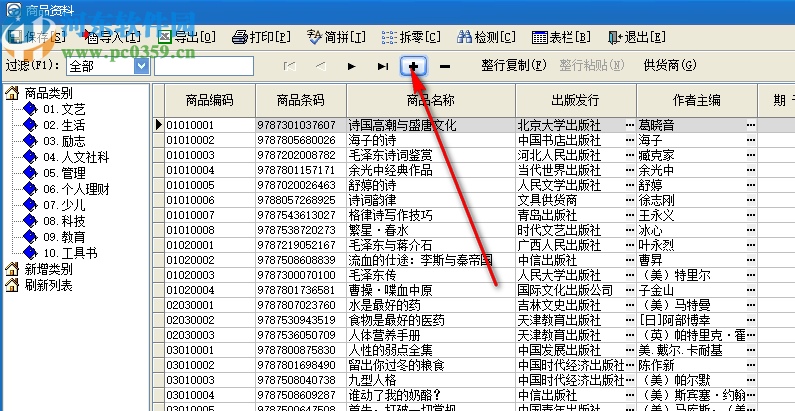Select category 06.个人理财
Screen dimensions: 795x411
pyautogui.click(x=76, y=190)
